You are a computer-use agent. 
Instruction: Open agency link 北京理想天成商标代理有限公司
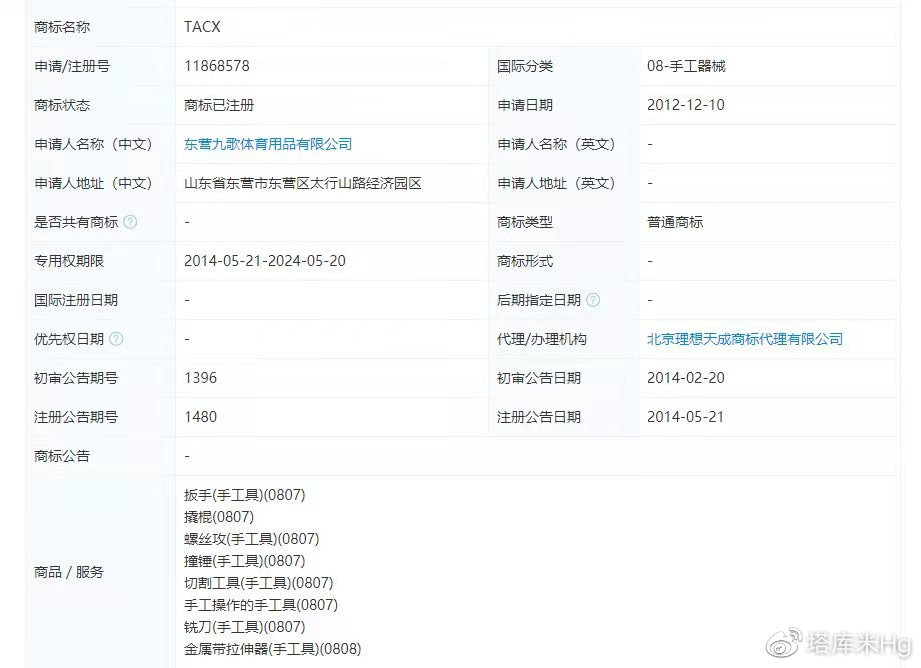pos(744,339)
